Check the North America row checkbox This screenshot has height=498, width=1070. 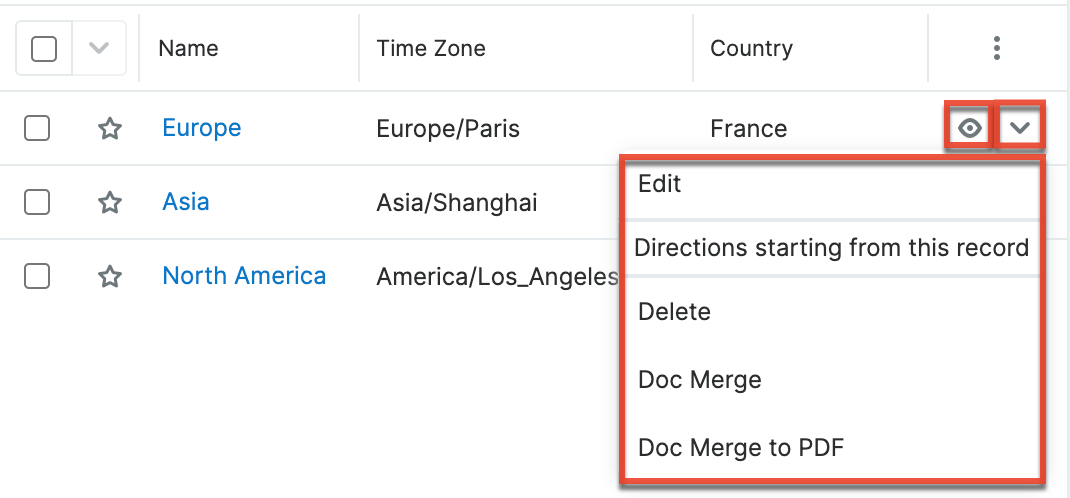tap(37, 276)
